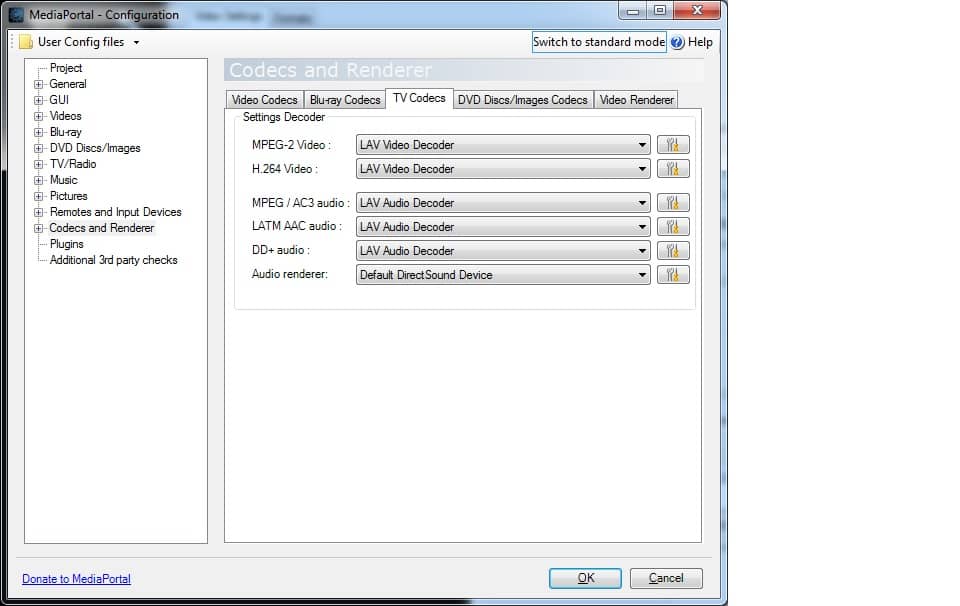Click the blue Help question mark icon

(x=677, y=42)
